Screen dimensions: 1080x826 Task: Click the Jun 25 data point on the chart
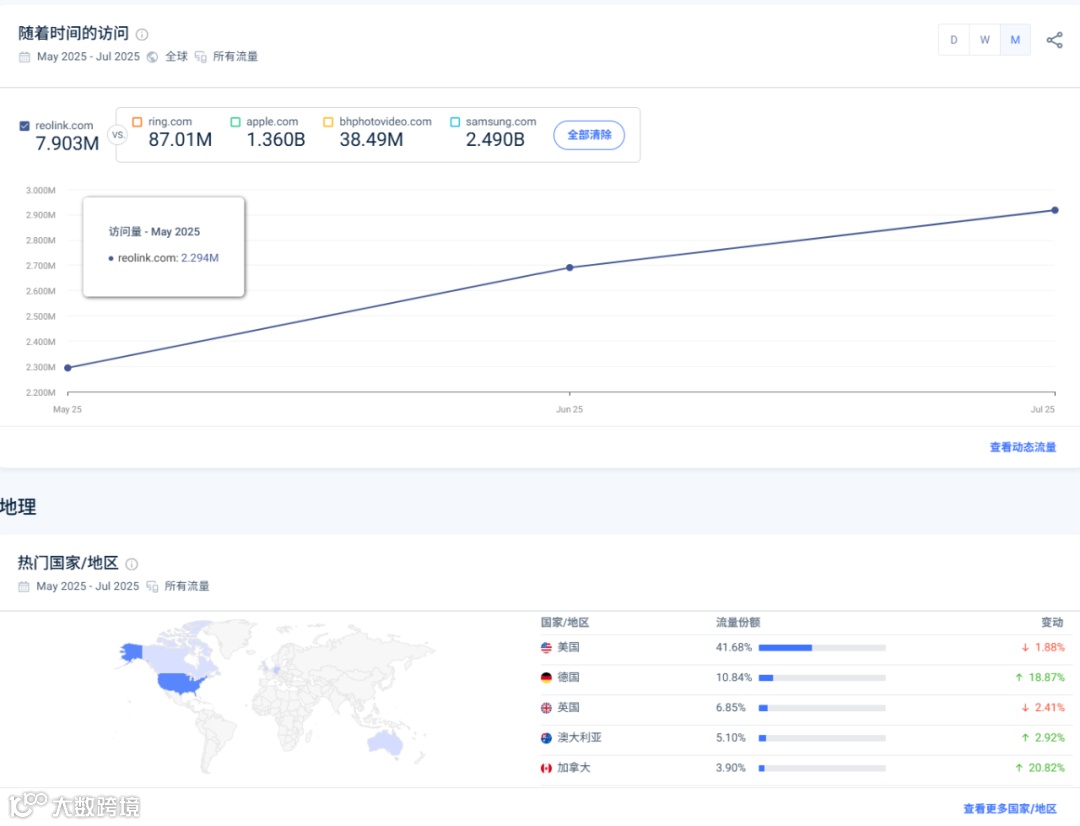(x=570, y=267)
